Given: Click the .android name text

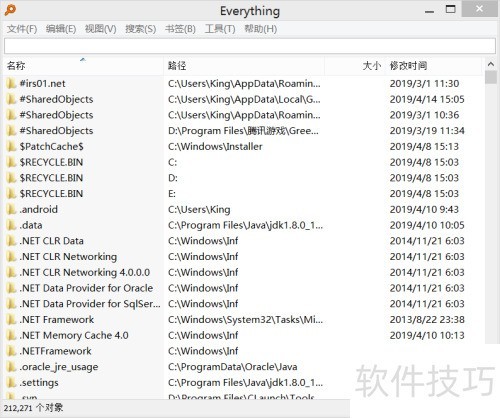Looking at the screenshot, I should 39,209.
